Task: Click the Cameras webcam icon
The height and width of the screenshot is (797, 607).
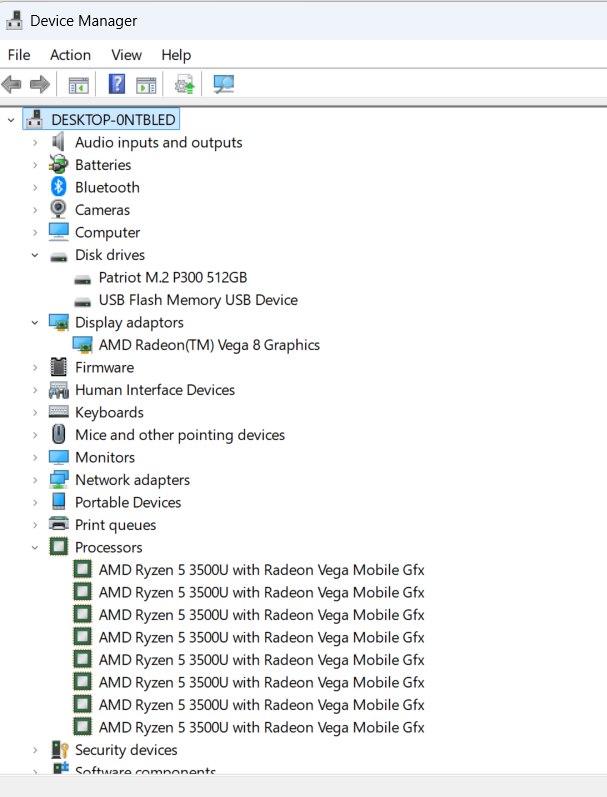Action: [x=58, y=209]
